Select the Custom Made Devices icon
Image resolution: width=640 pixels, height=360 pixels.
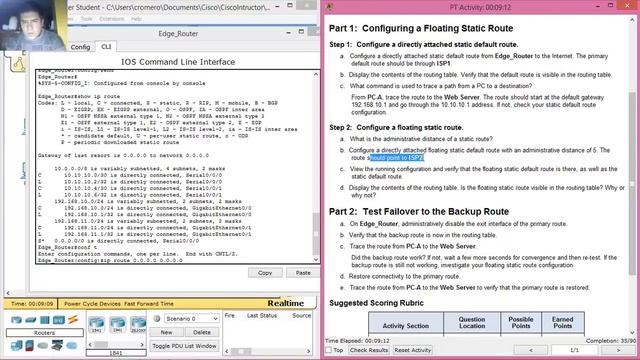point(57,345)
